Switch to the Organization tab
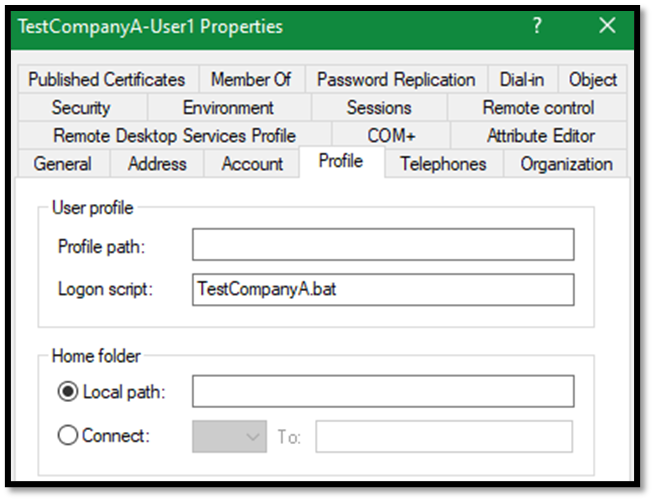 point(566,164)
